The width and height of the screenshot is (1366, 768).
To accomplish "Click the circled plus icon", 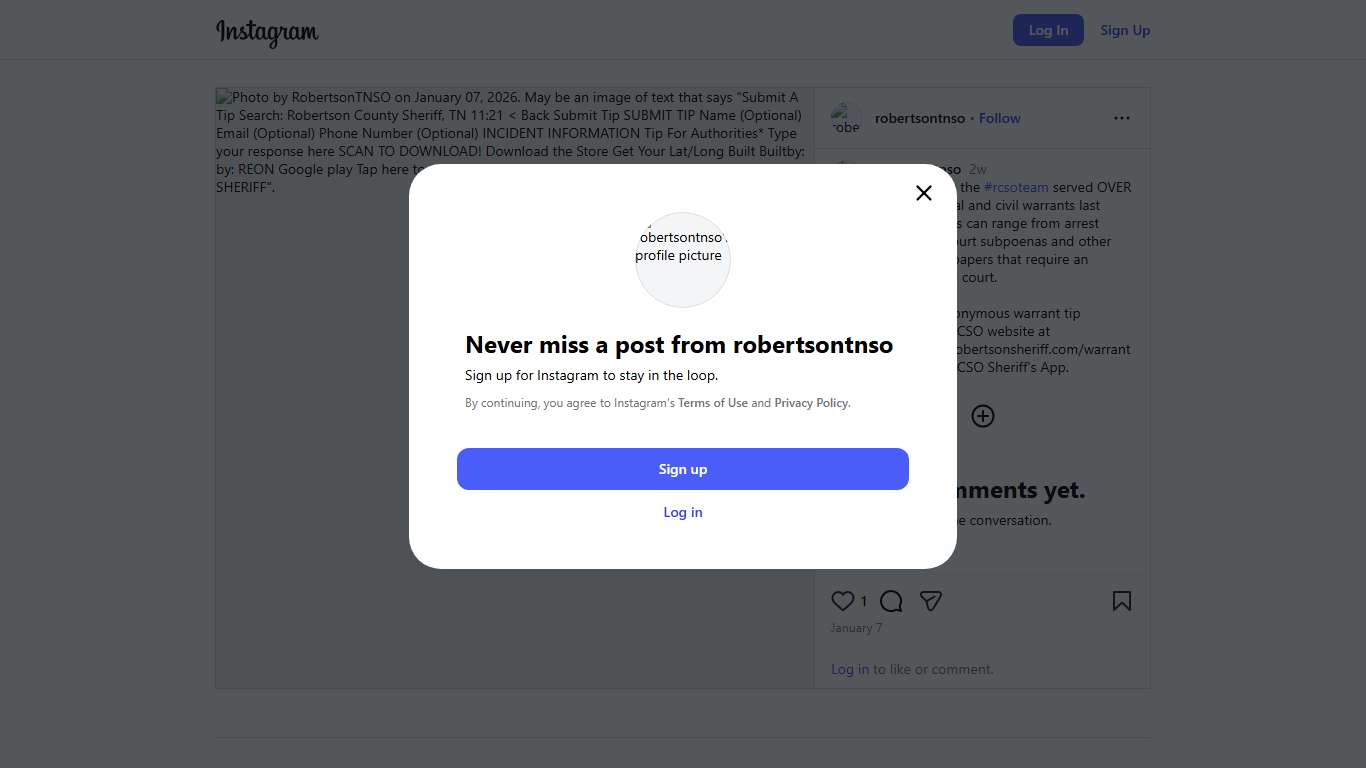I will pos(983,416).
